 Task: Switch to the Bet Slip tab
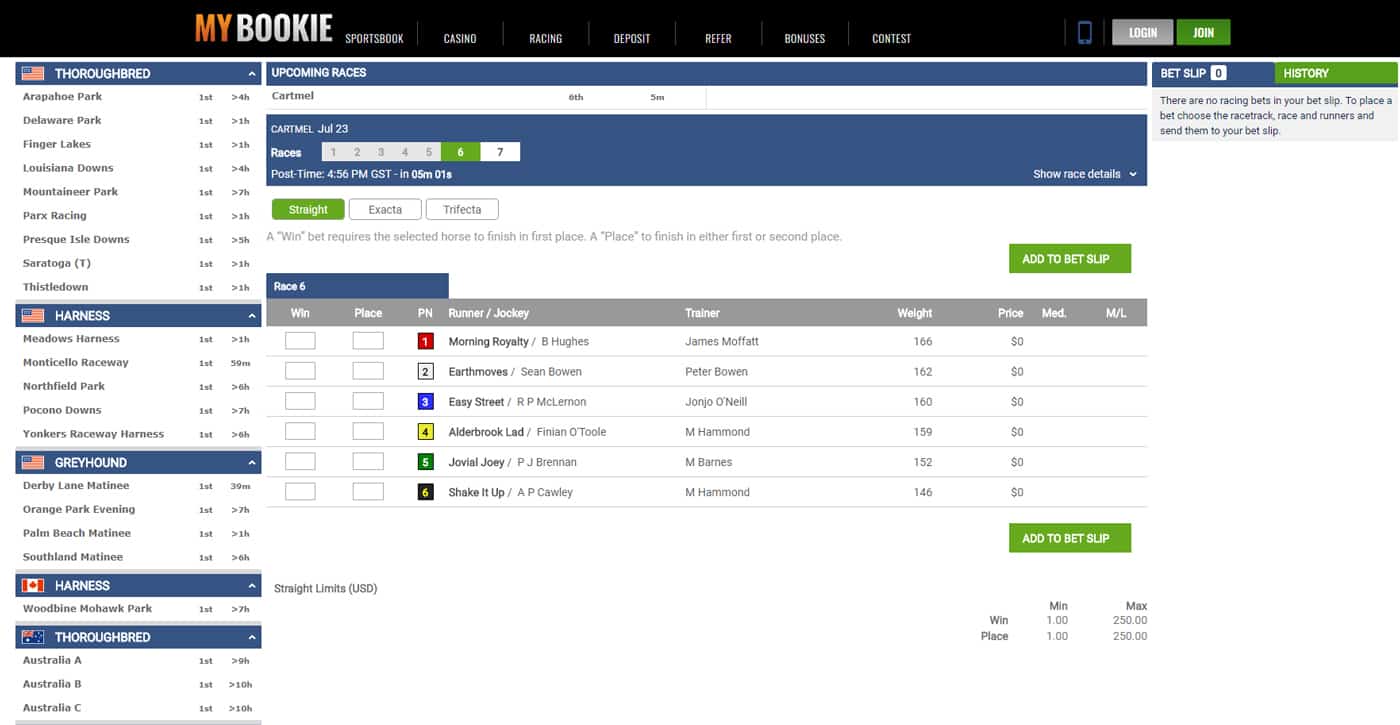pyautogui.click(x=1213, y=73)
